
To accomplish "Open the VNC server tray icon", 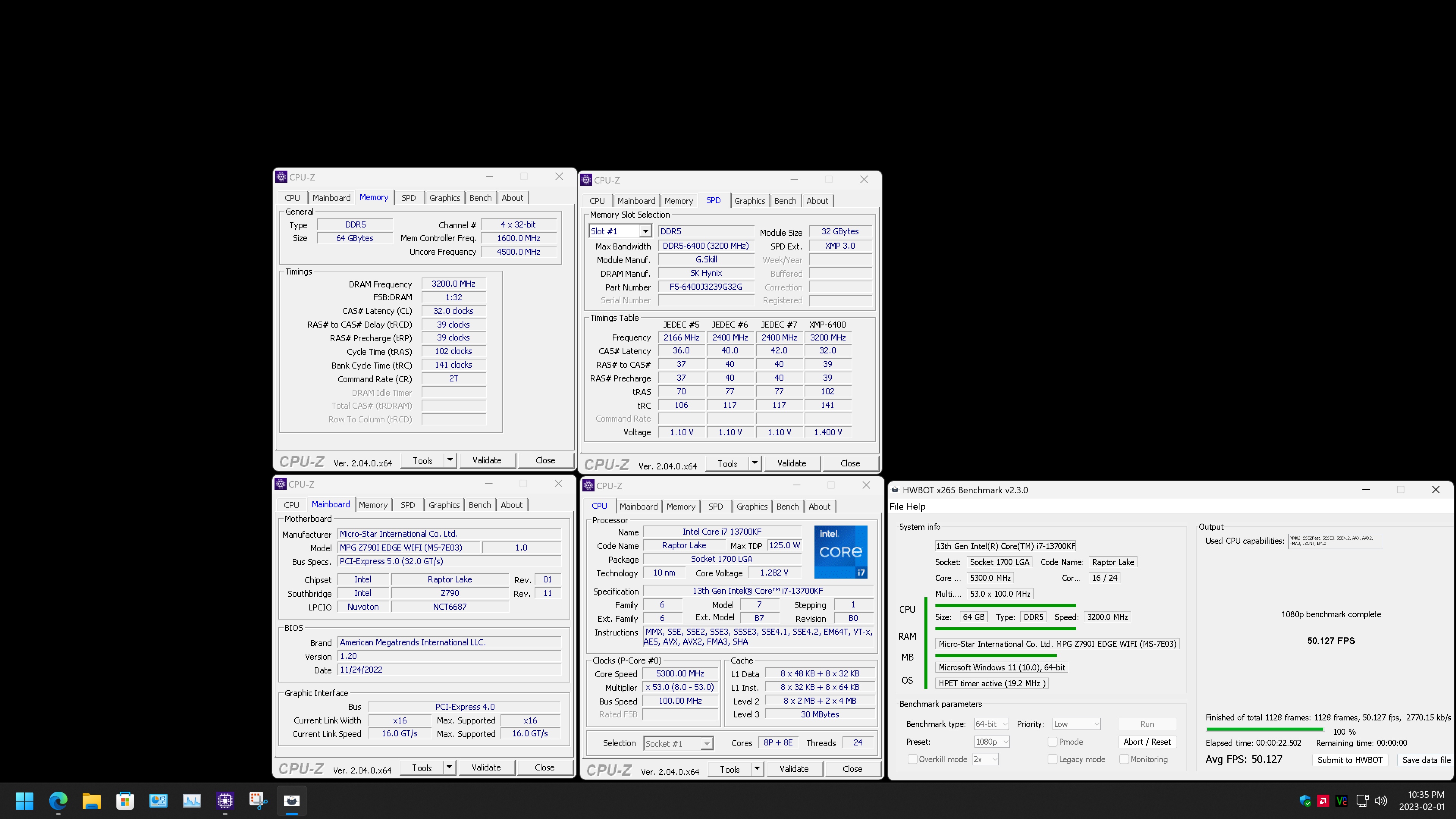I will click(x=1342, y=801).
